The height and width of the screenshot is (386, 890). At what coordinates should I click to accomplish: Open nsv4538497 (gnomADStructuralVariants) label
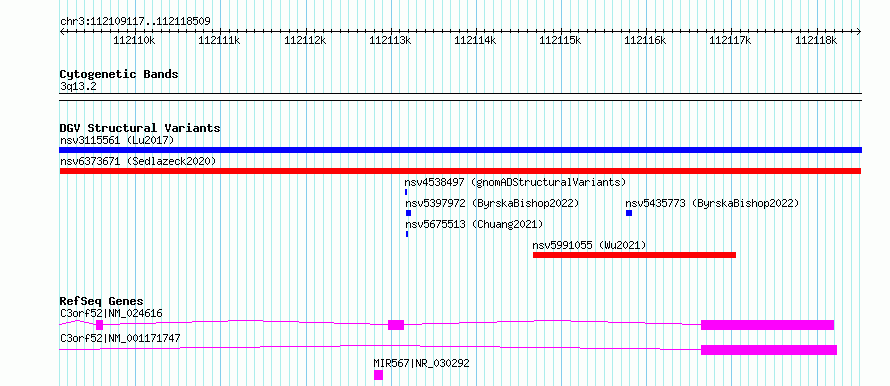pyautogui.click(x=515, y=182)
